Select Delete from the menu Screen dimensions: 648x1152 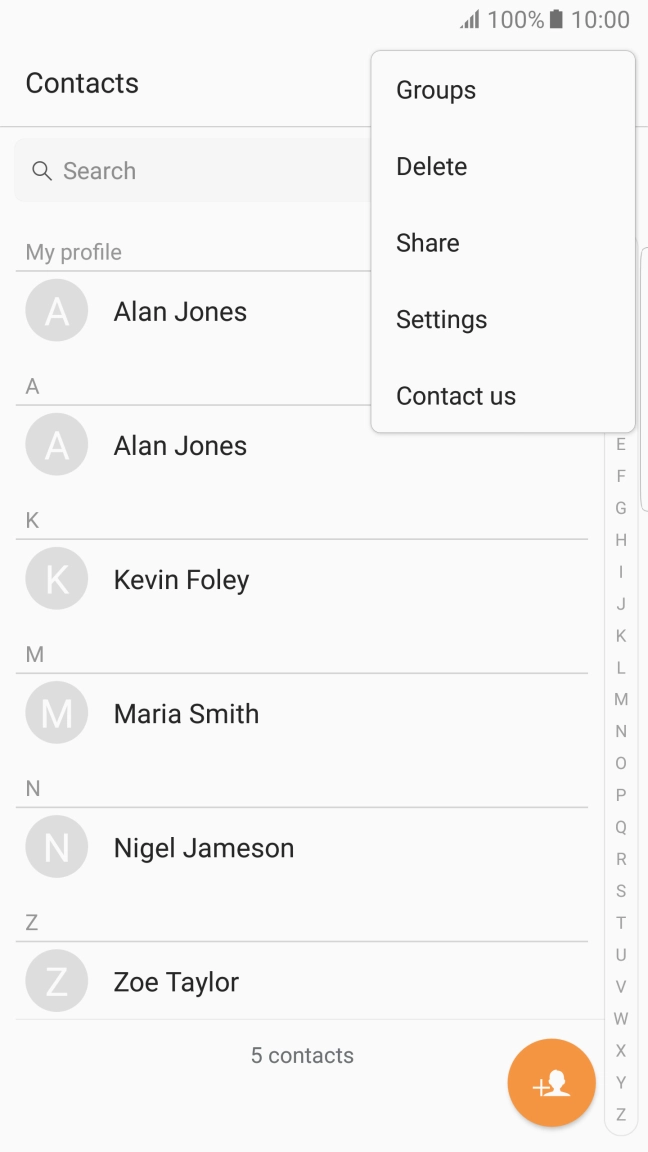(x=431, y=166)
